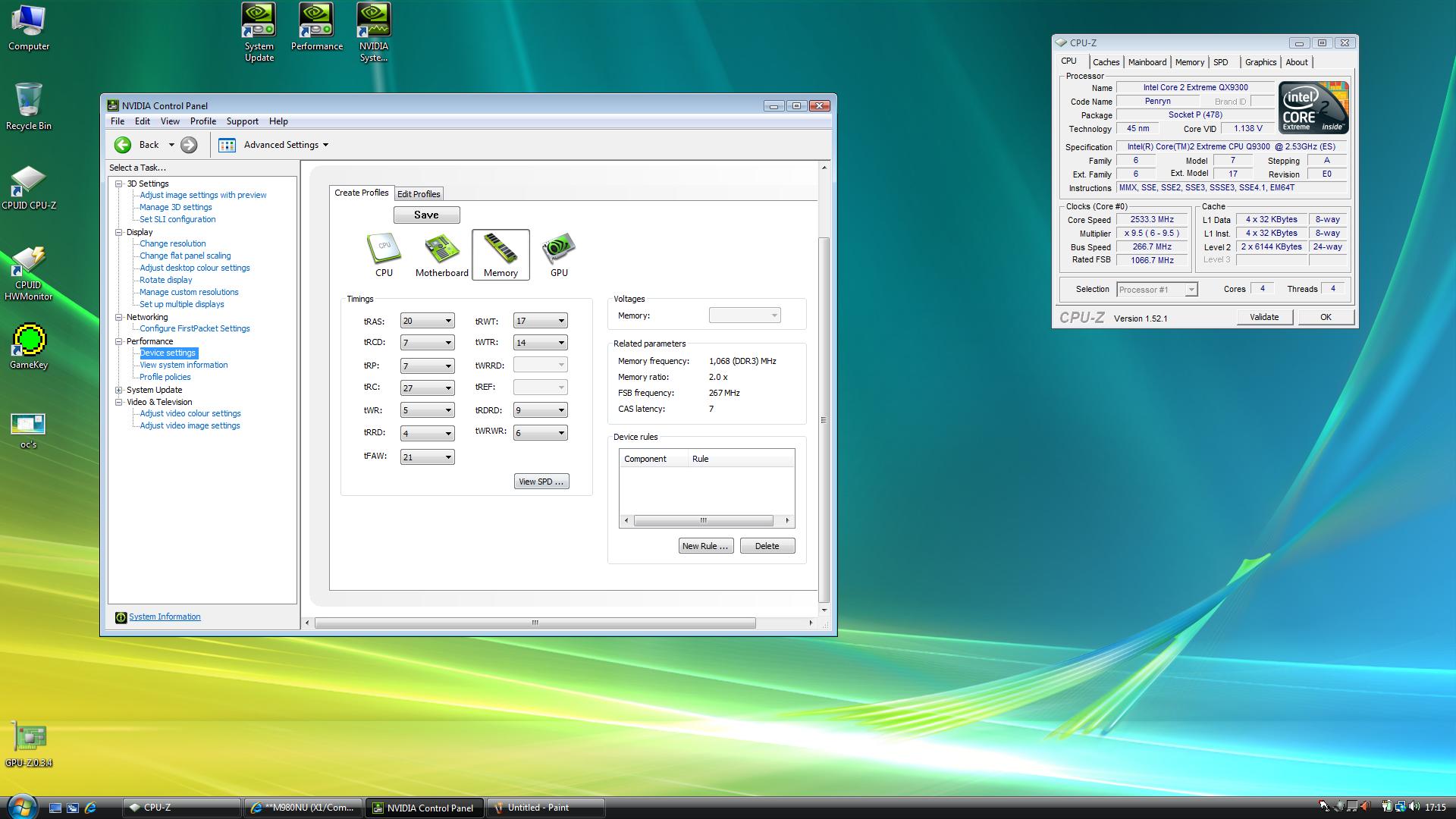Switch to the Paint taskbar button
1456x819 pixels.
545,808
